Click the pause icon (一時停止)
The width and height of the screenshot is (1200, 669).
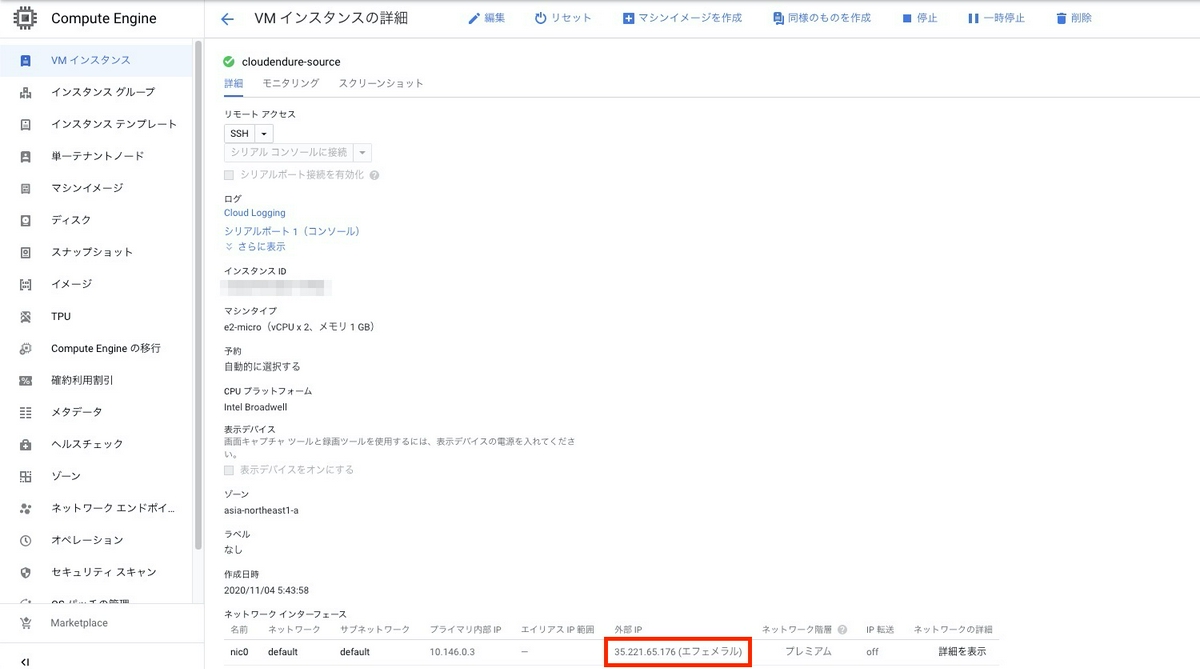click(973, 18)
